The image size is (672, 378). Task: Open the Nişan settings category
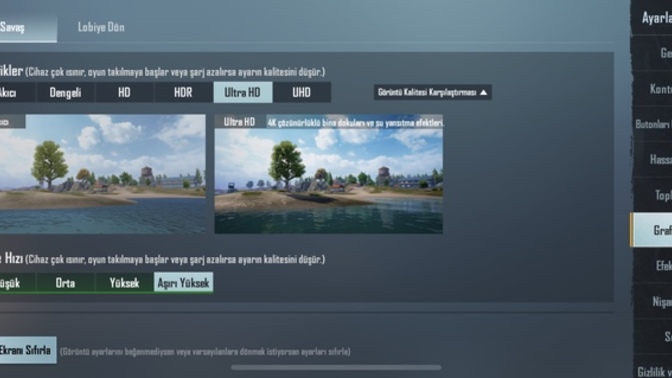[x=653, y=301]
